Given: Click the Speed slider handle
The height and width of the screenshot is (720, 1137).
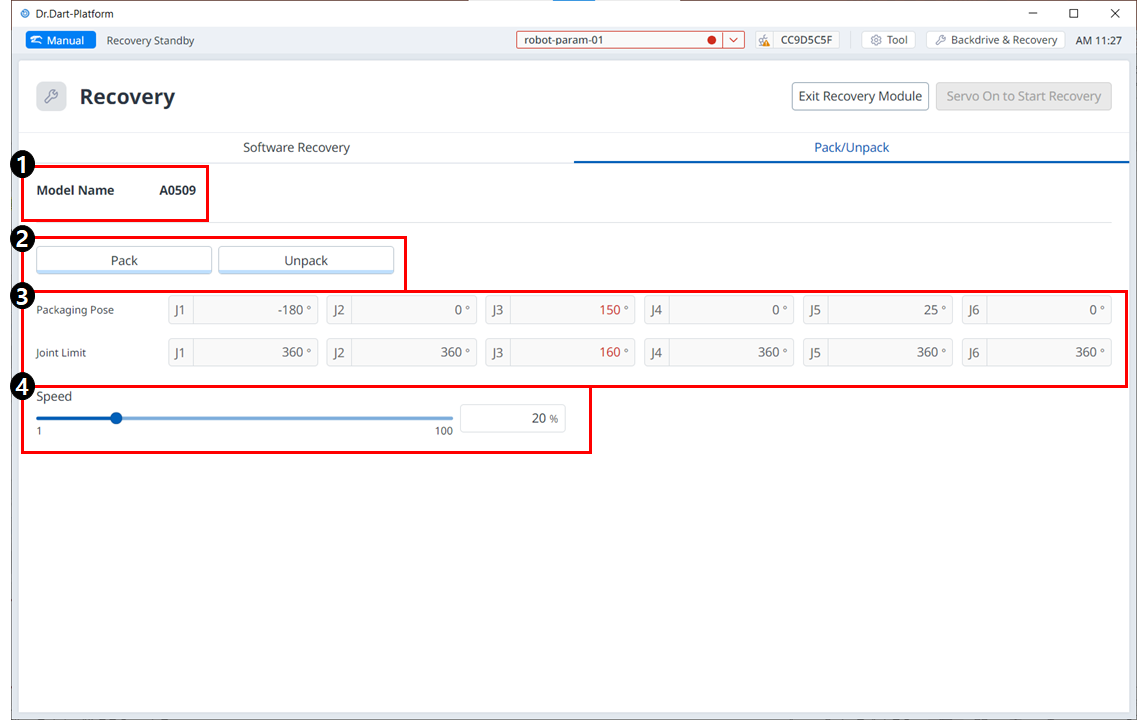Looking at the screenshot, I should (116, 418).
